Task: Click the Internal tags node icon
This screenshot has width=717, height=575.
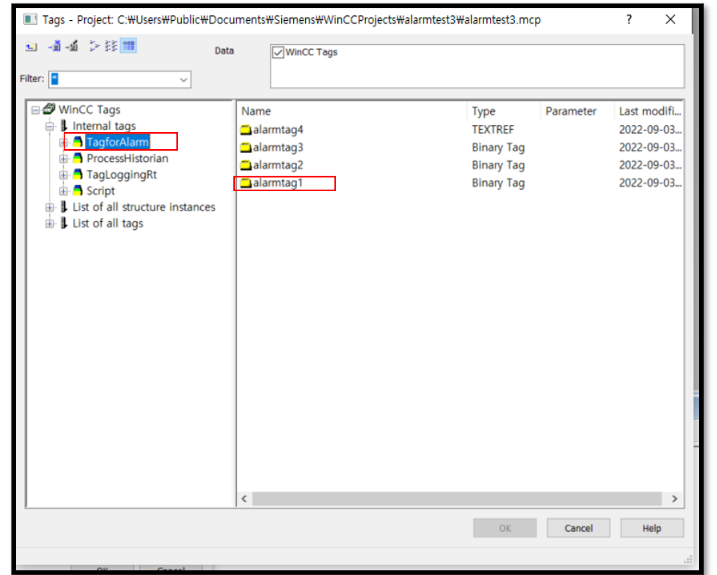Action: point(64,125)
